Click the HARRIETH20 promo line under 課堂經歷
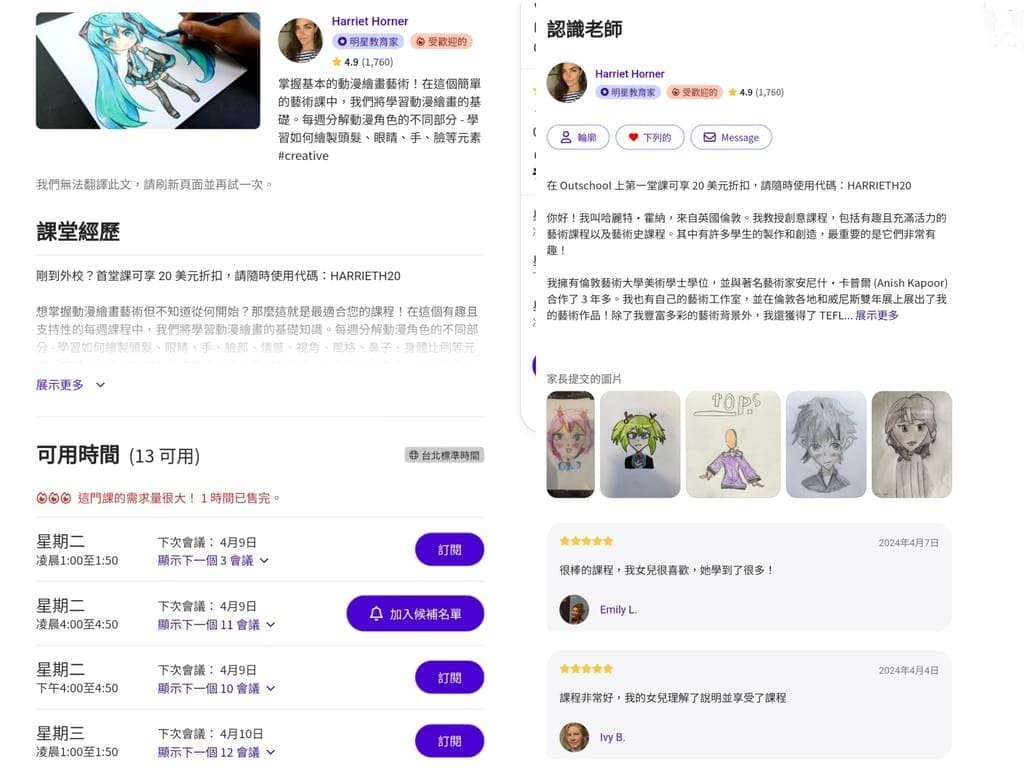This screenshot has width=1024, height=768. pos(218,276)
